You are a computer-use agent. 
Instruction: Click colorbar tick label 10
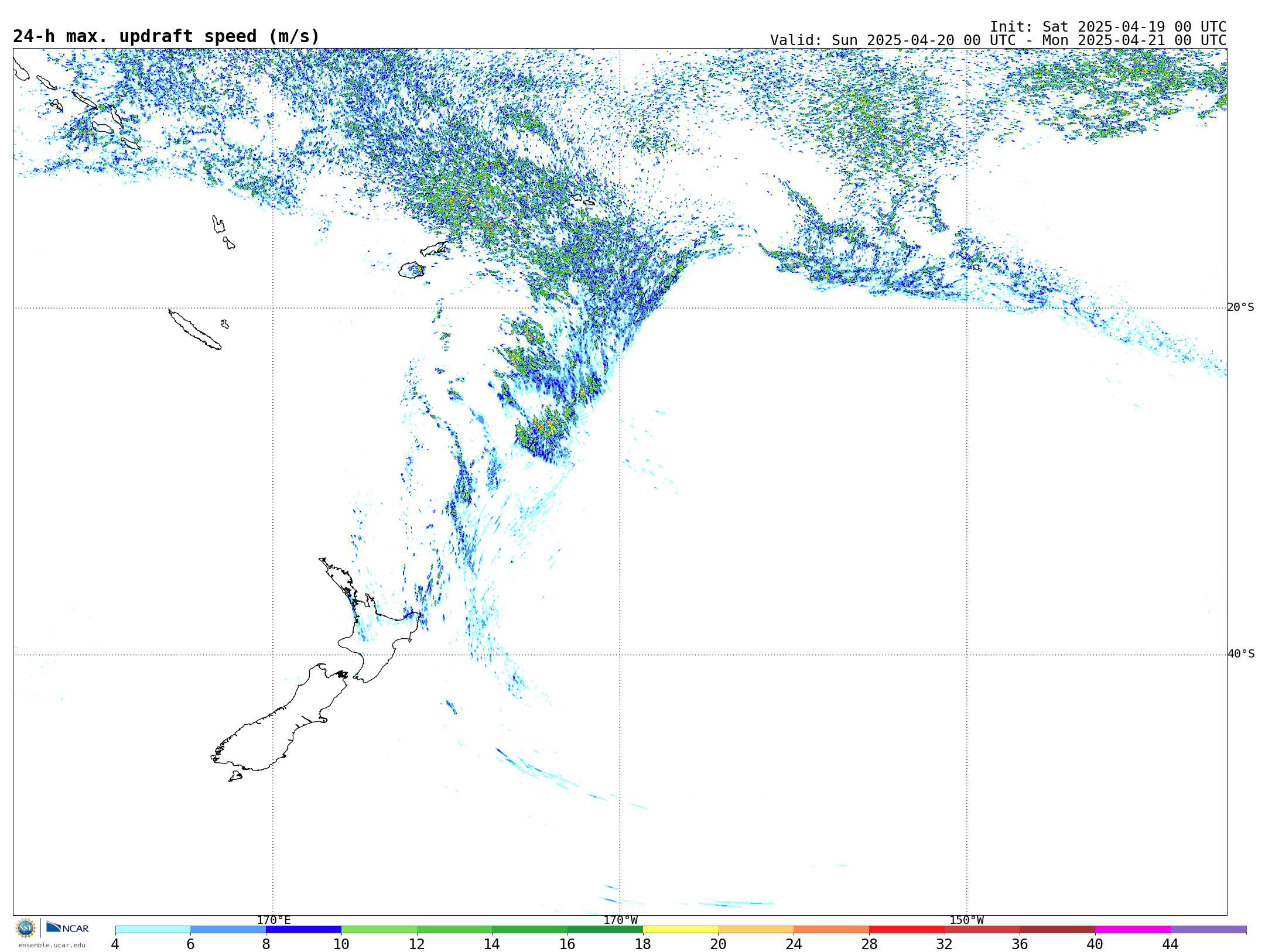(341, 944)
